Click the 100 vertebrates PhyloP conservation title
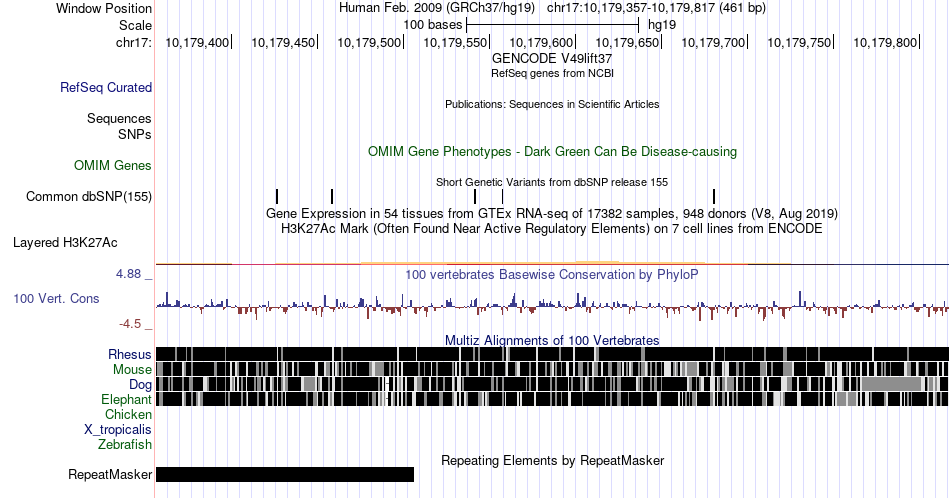Viewport: 950px width, 498px height. point(552,274)
